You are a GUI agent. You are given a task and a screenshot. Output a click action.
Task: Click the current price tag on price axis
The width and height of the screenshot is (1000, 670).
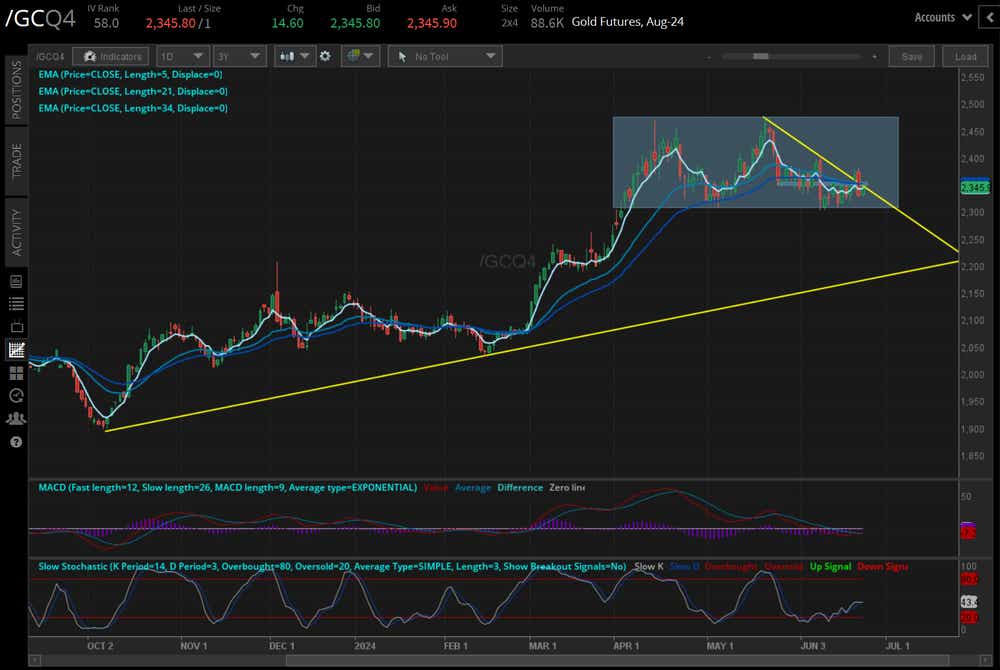point(975,187)
